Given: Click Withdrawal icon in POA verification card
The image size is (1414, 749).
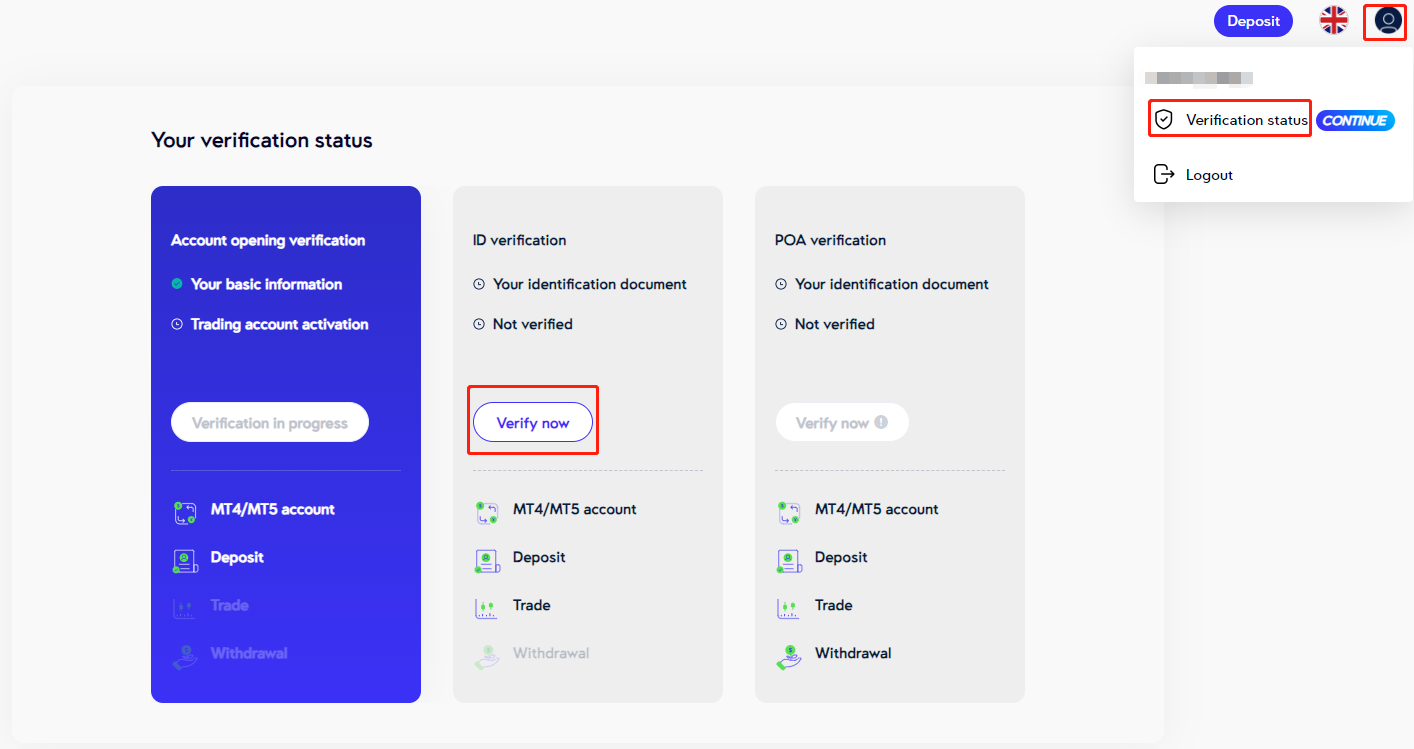Looking at the screenshot, I should (789, 656).
